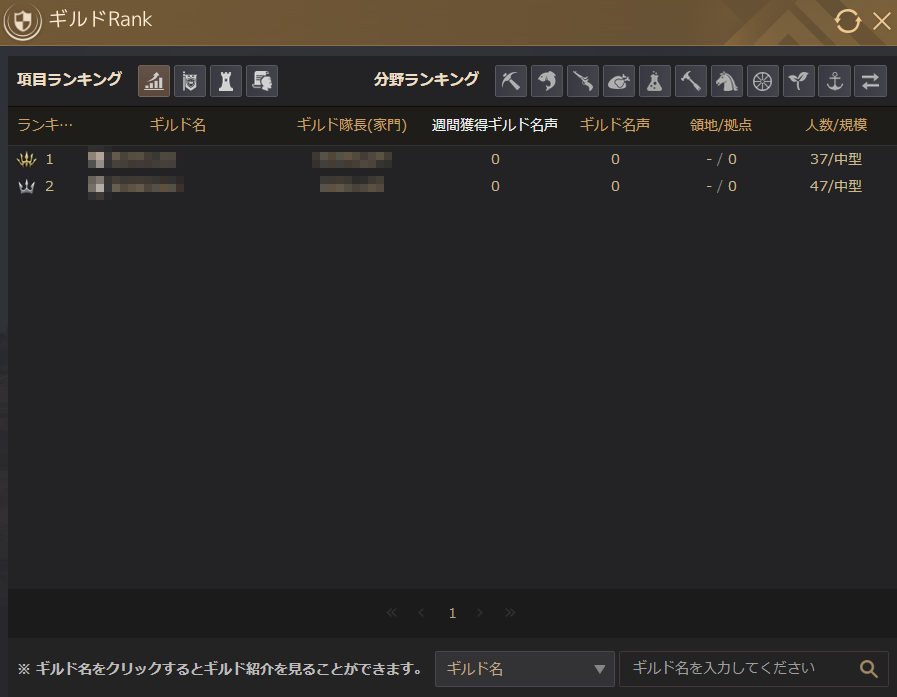Screen dimensions: 897x697
Task: Click the guild shield icon in title bar
Action: click(x=23, y=21)
